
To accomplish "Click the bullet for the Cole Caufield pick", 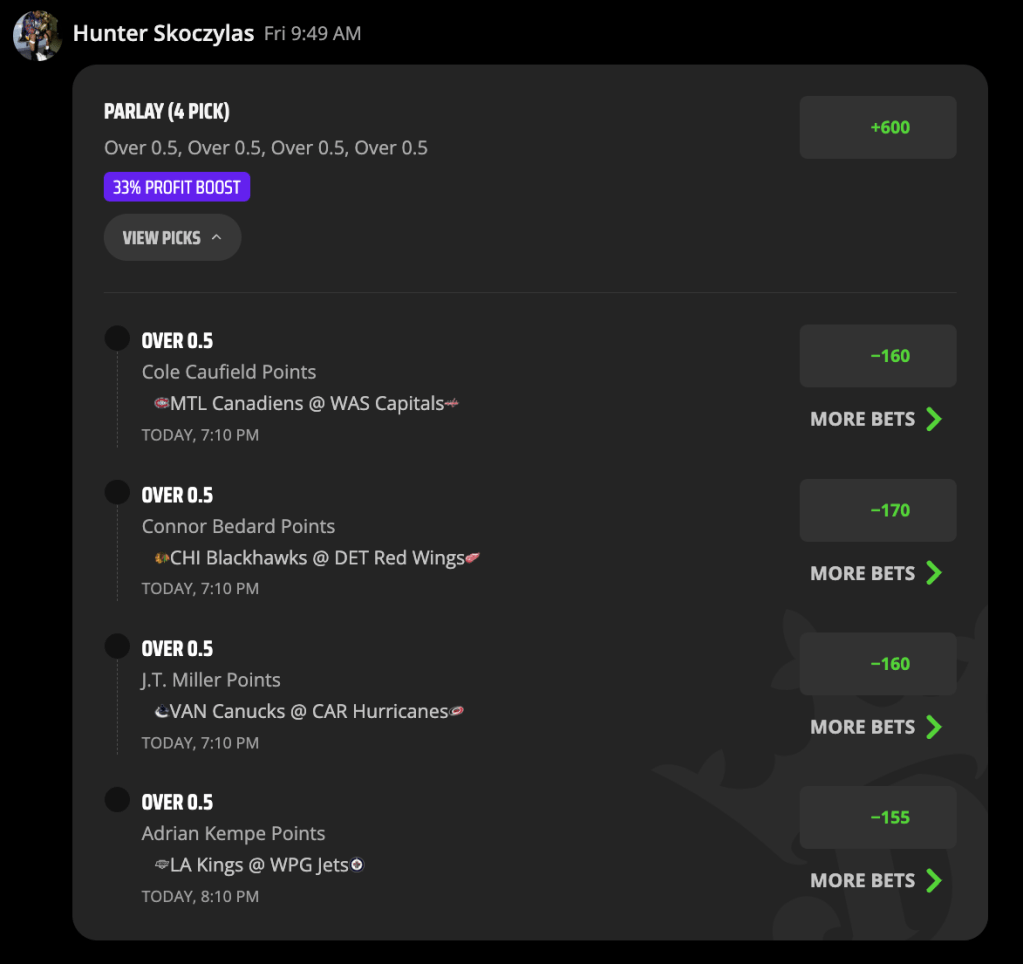I will point(117,338).
